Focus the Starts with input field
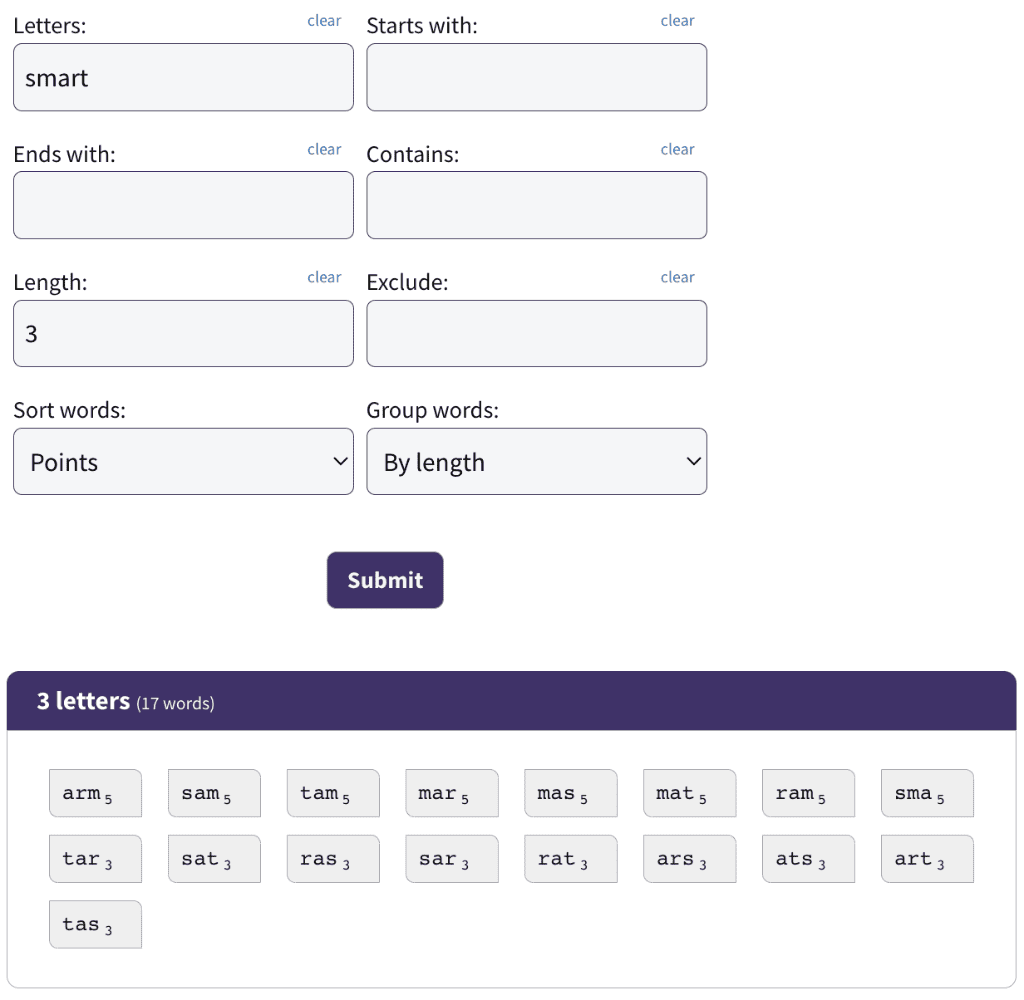Viewport: 1024px width, 1000px height. point(536,77)
